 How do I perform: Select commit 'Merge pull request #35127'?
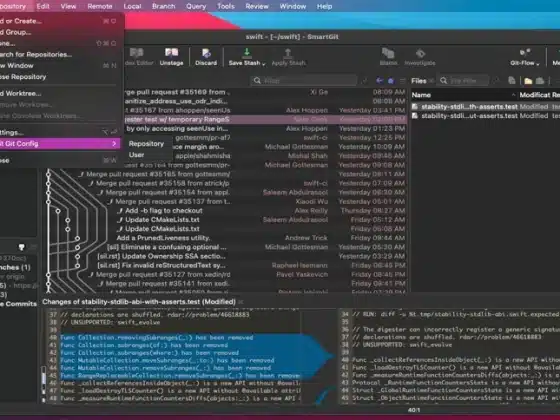coord(225,275)
